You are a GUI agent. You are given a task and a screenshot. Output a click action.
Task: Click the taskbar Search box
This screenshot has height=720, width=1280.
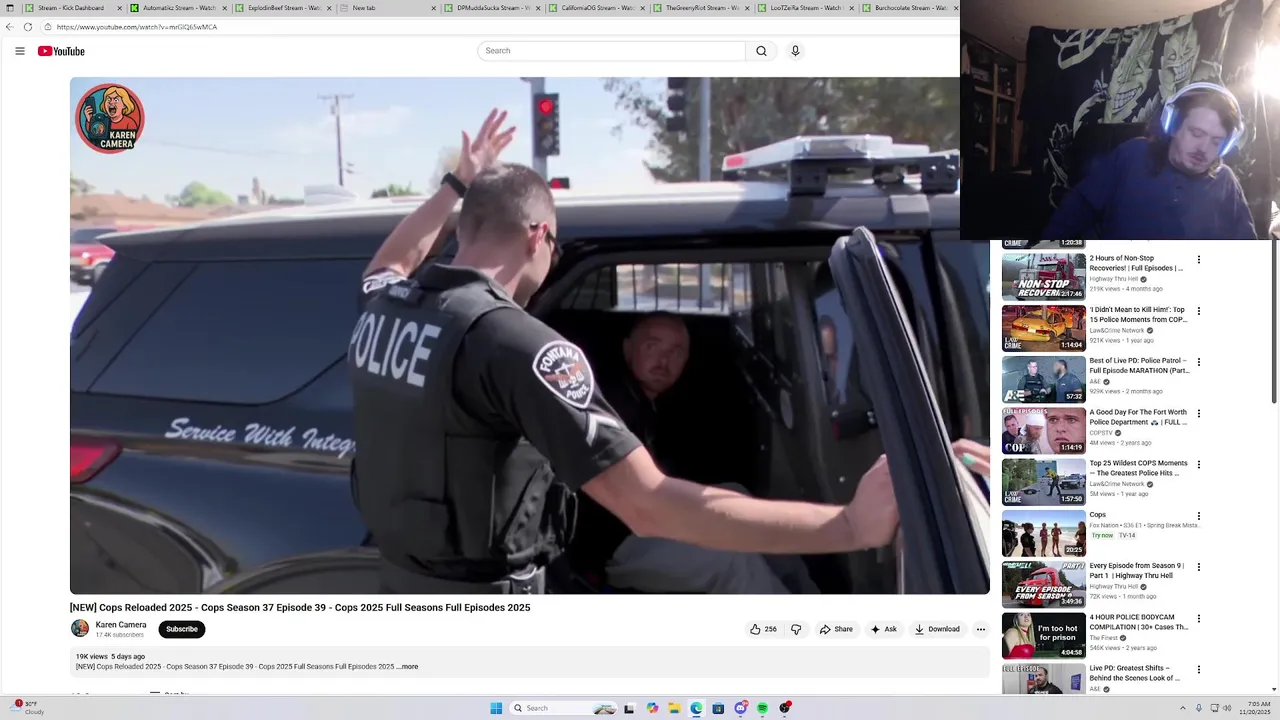tap(565, 708)
